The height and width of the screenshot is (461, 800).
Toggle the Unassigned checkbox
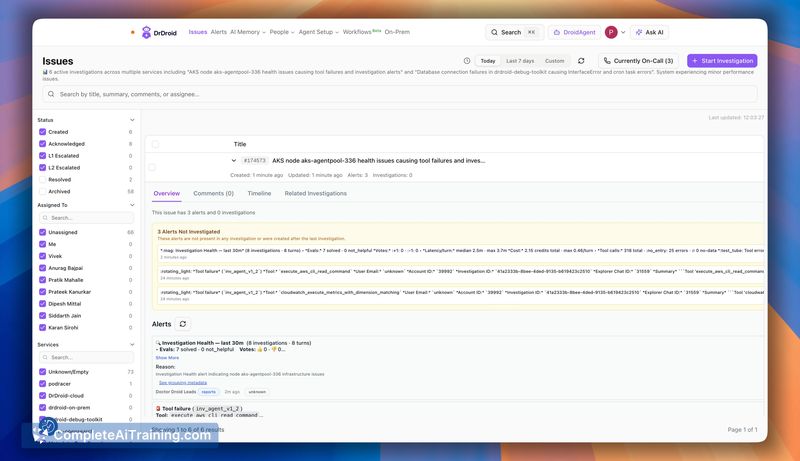(42, 232)
